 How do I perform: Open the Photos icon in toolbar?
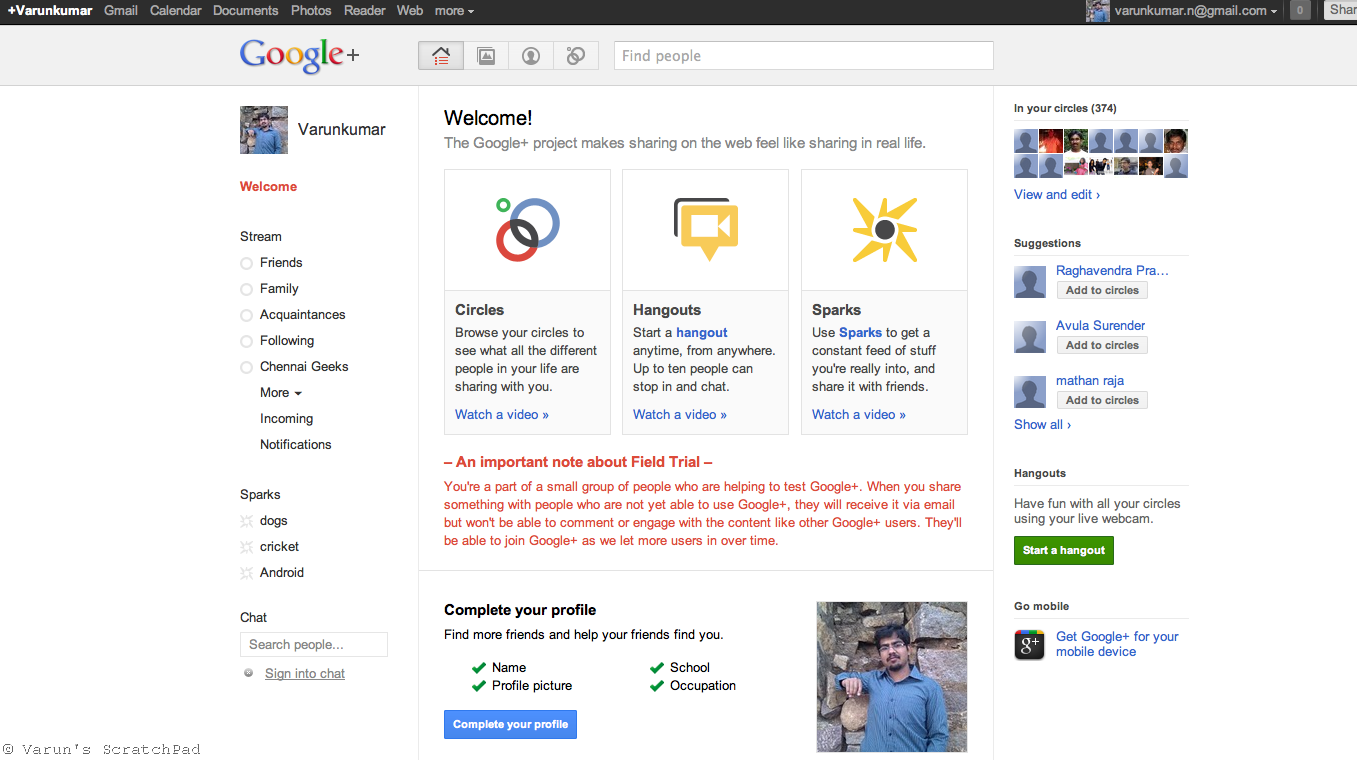[x=486, y=56]
